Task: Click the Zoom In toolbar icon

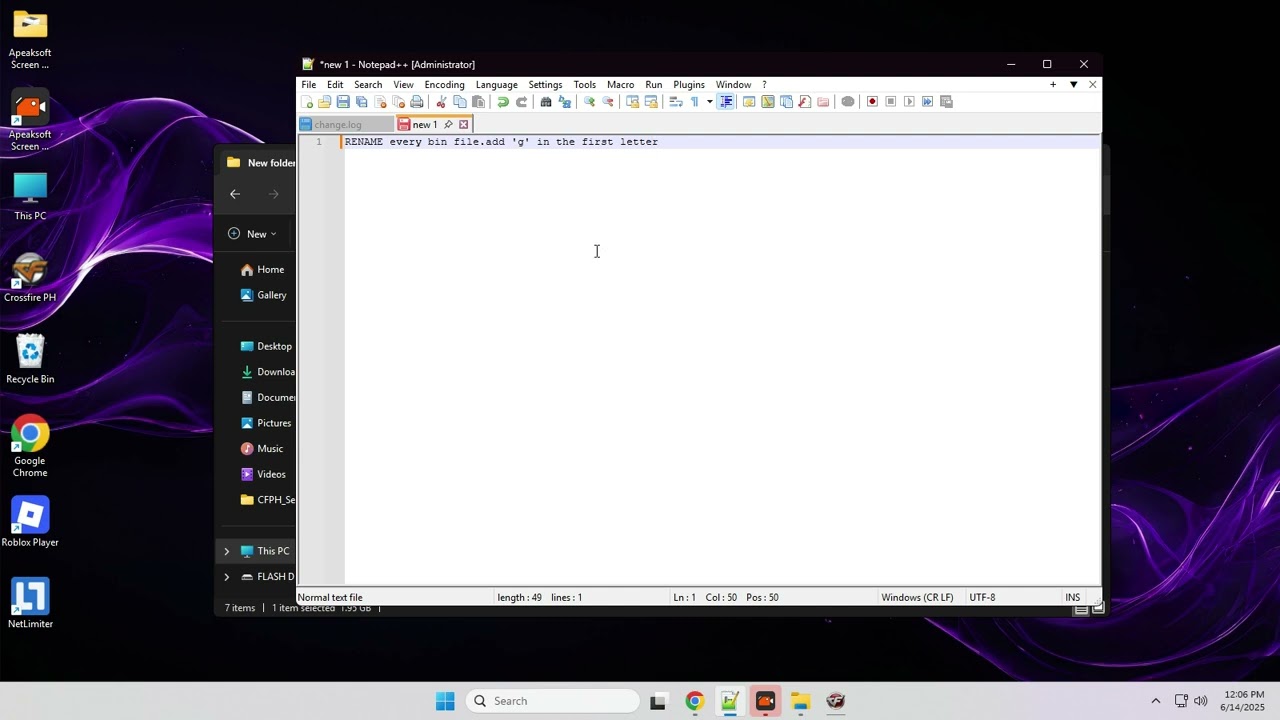Action: coord(590,102)
